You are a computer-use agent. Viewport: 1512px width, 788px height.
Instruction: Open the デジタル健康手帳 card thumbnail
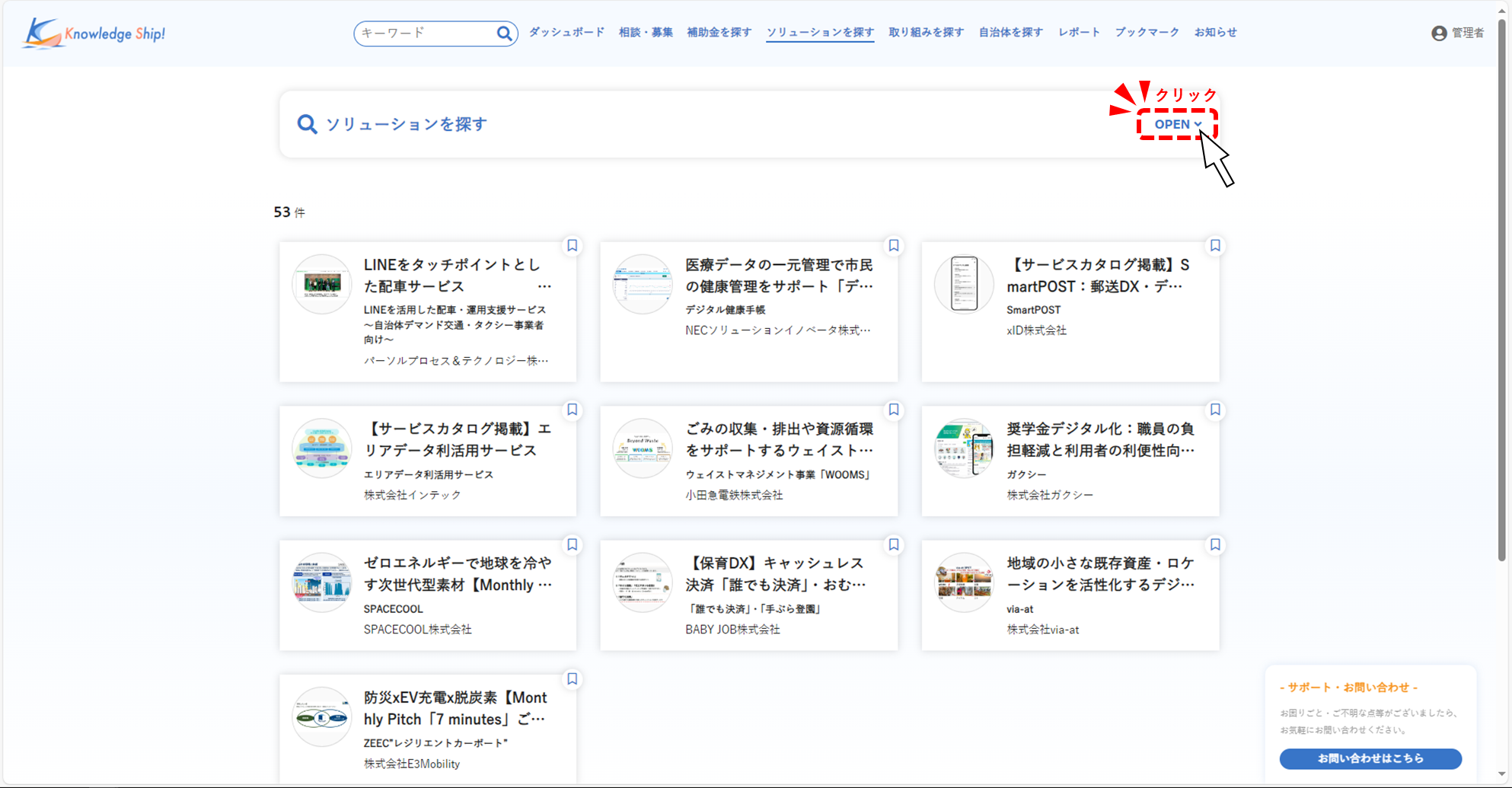pos(643,285)
